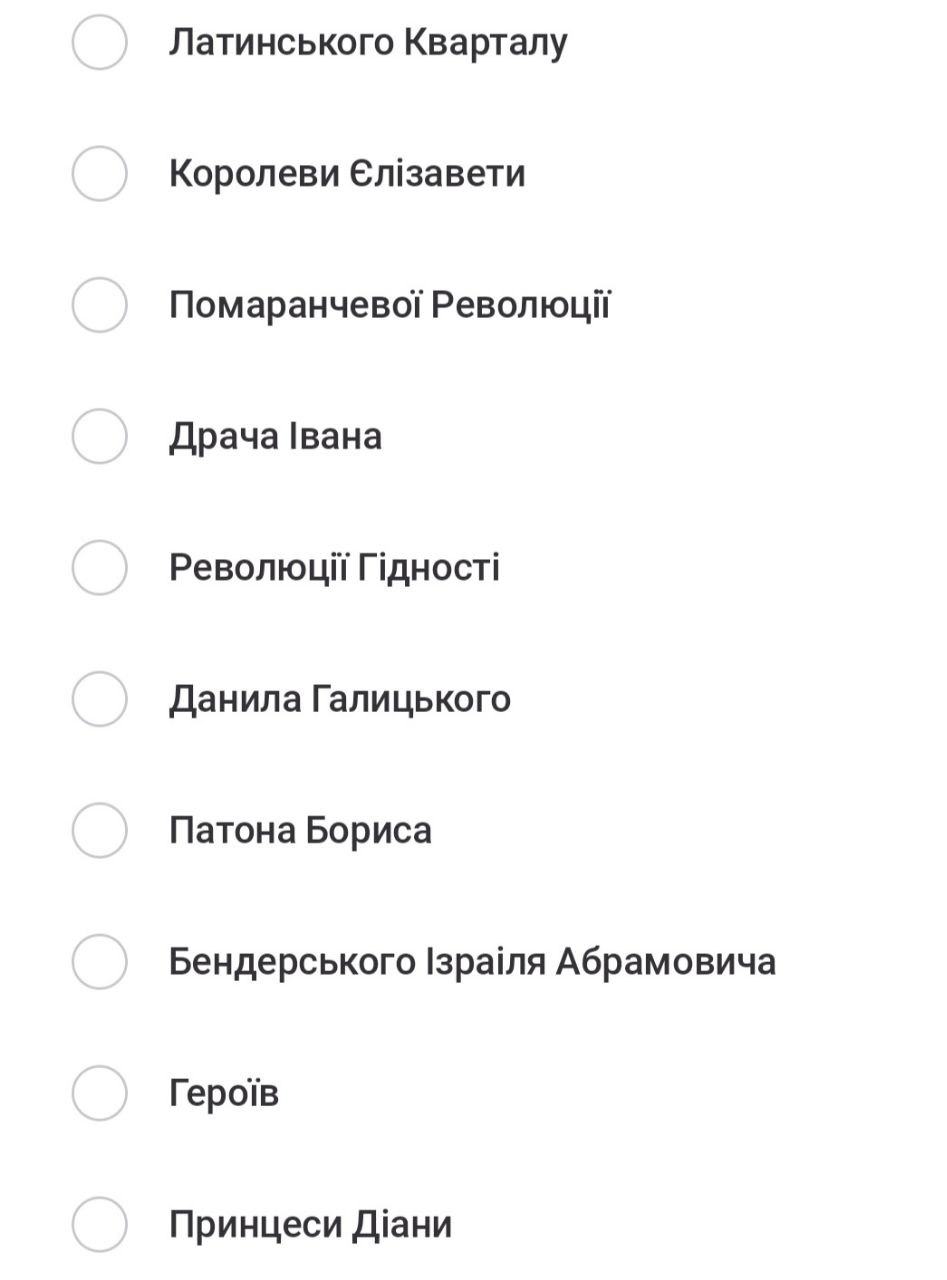Choose the Героїв radio button

[x=99, y=1092]
